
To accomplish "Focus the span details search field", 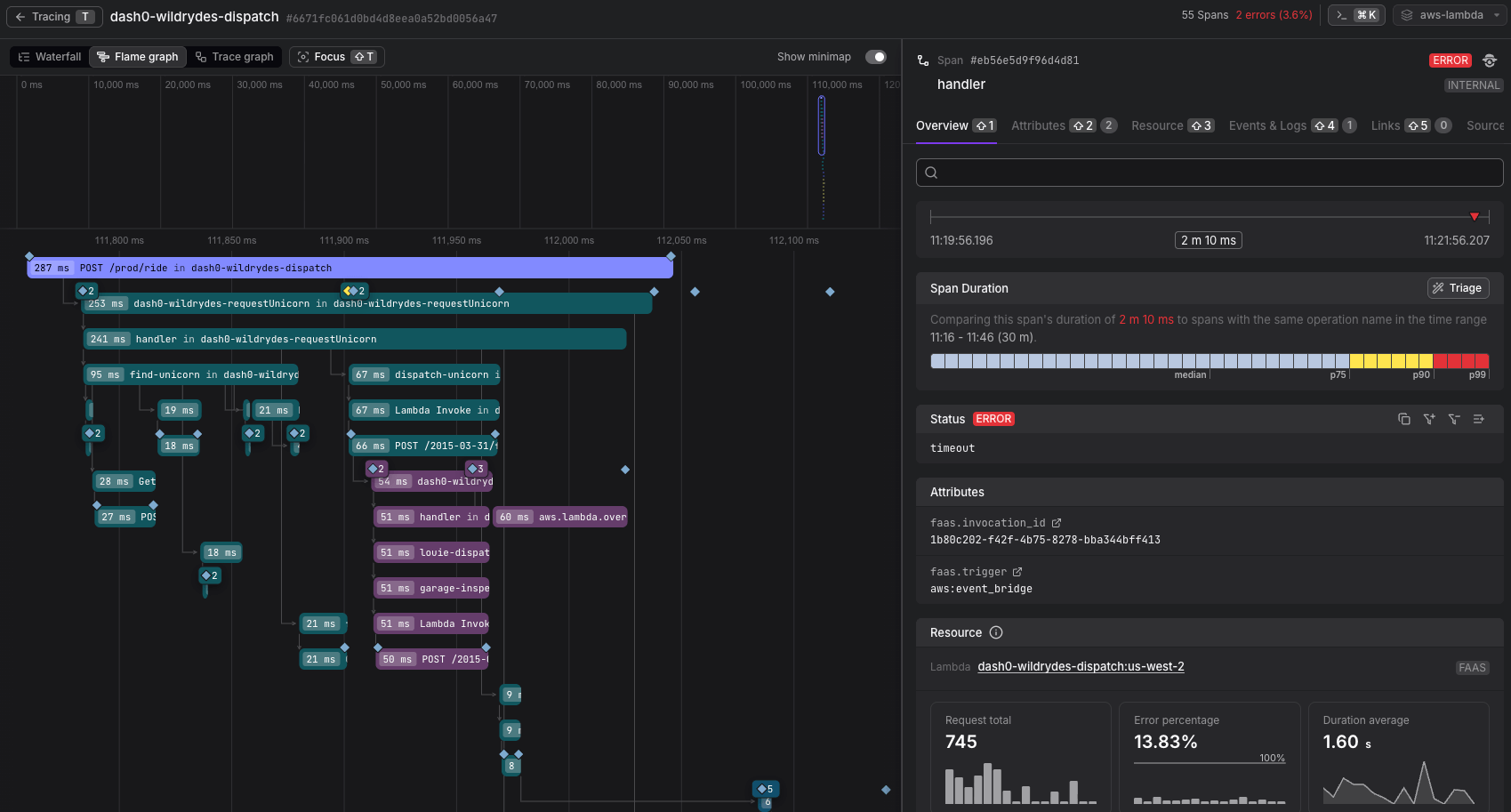I will (1210, 173).
